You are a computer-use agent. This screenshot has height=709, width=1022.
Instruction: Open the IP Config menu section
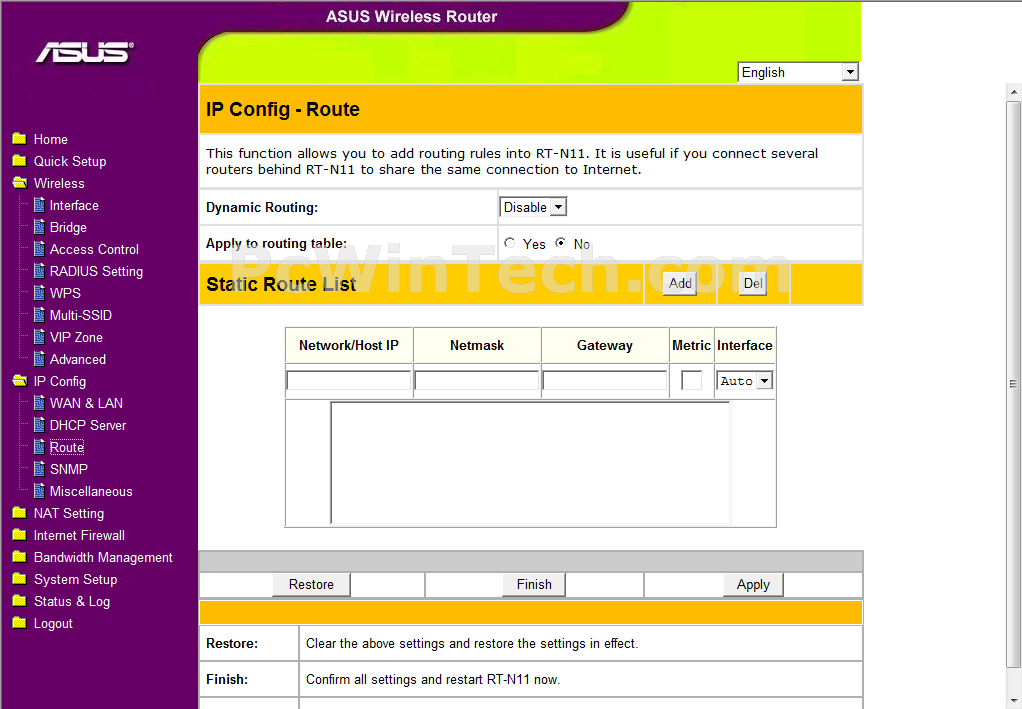click(60, 382)
